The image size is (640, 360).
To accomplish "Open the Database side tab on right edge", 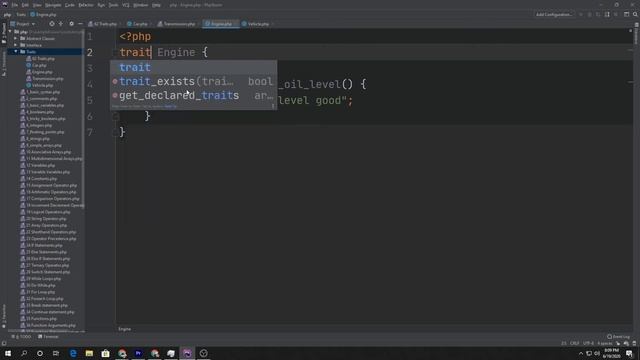I will point(636,34).
